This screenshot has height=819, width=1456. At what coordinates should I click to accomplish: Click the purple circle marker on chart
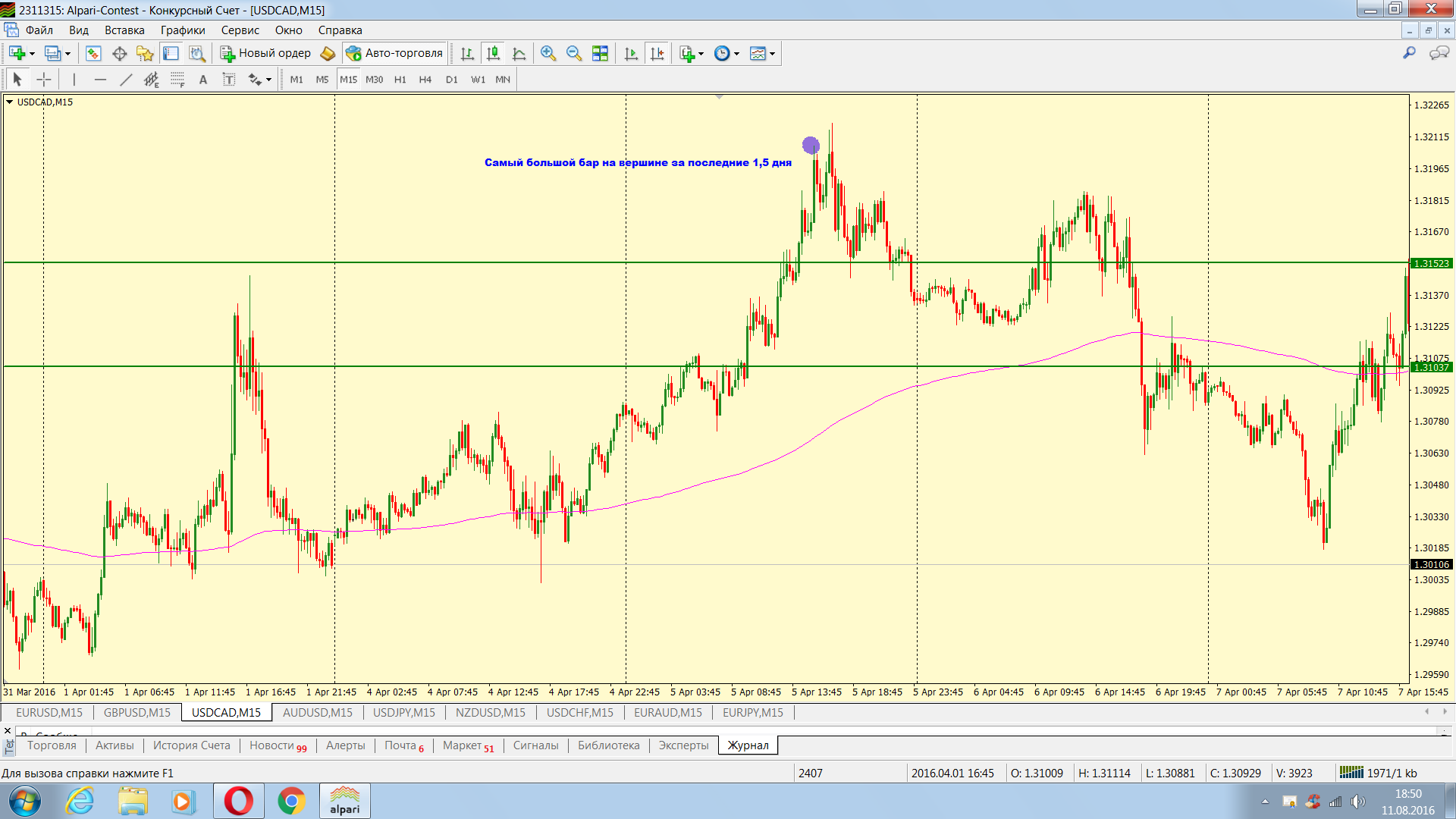(x=811, y=146)
